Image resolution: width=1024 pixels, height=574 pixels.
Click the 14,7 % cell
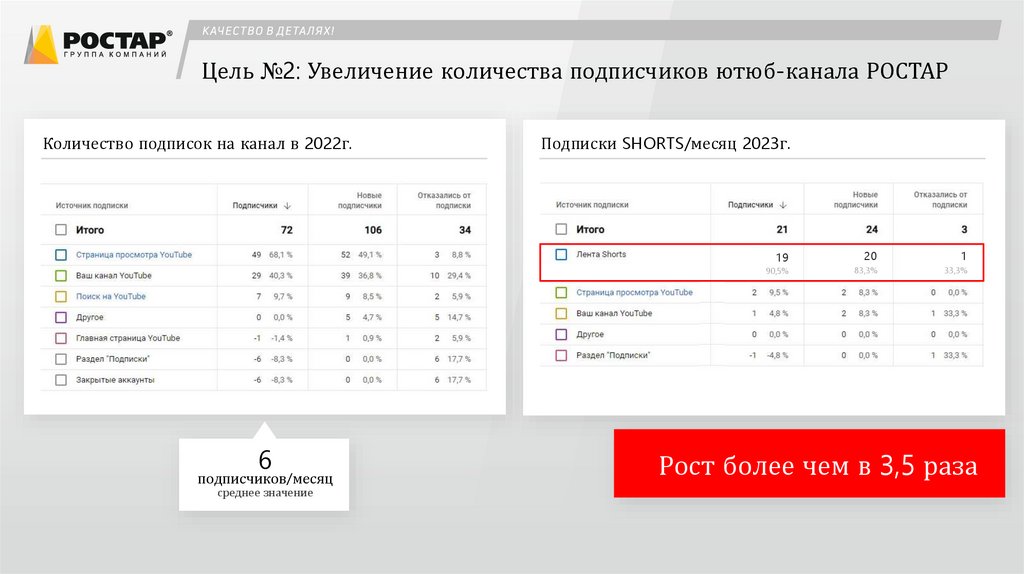click(459, 317)
